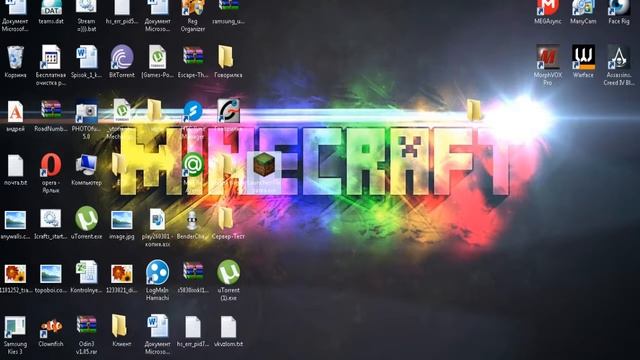Screen dimensions: 640x360
Task: Click the green @ Mail agent shortcut
Action: [193, 165]
